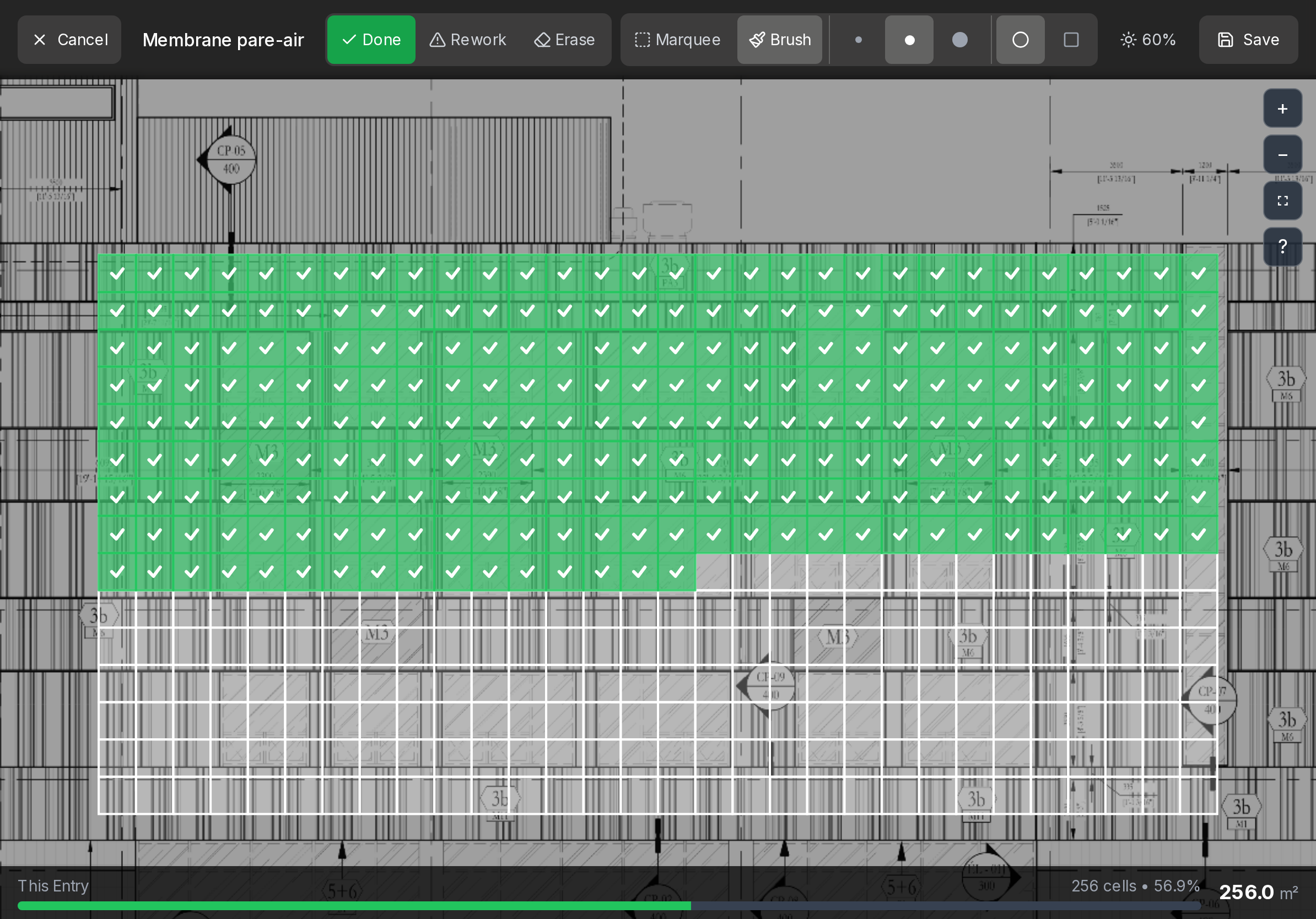Click the CP-09 section marker on drawing
The image size is (1316, 919).
[769, 685]
